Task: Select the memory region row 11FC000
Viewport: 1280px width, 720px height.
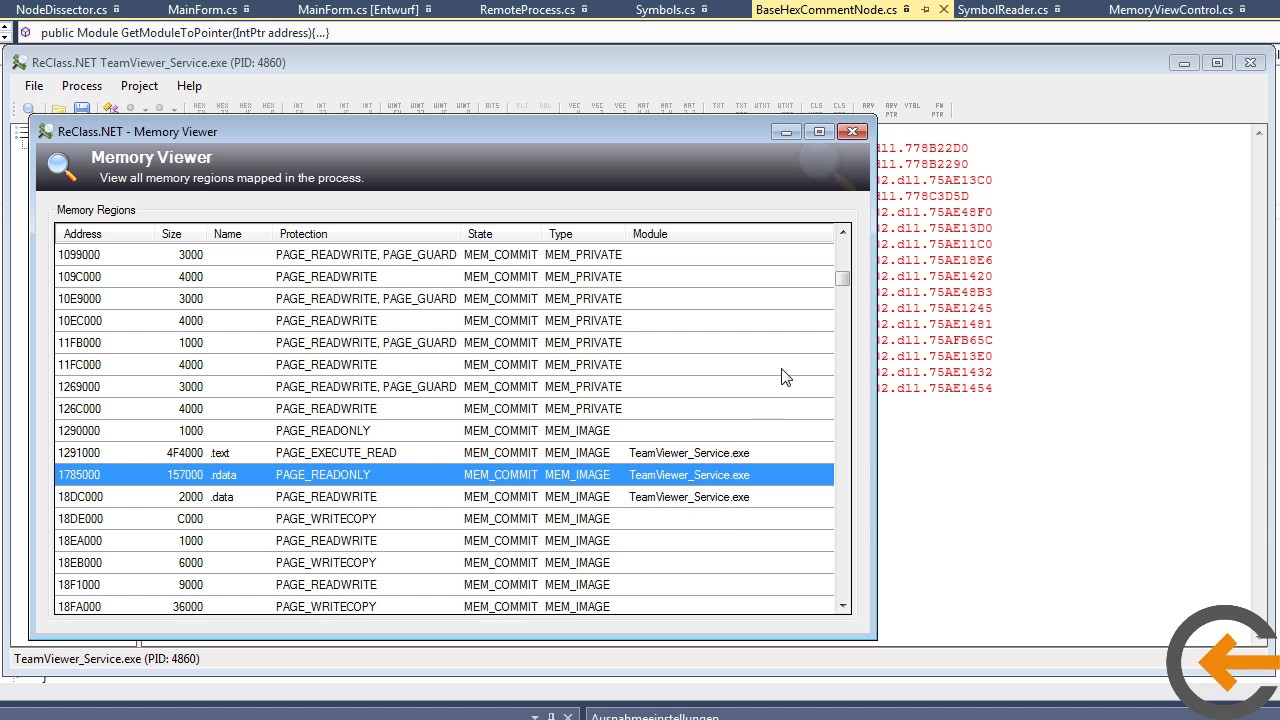Action: click(x=444, y=365)
